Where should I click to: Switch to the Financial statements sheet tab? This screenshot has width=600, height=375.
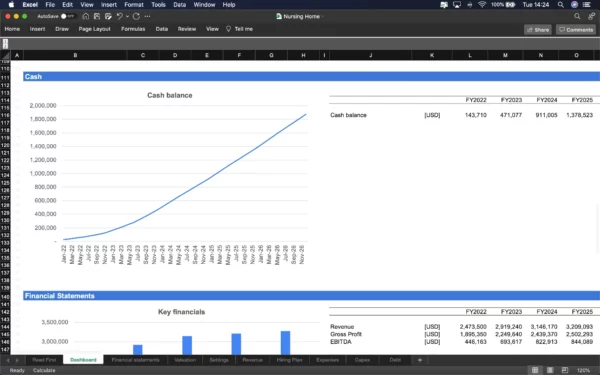pyautogui.click(x=135, y=360)
